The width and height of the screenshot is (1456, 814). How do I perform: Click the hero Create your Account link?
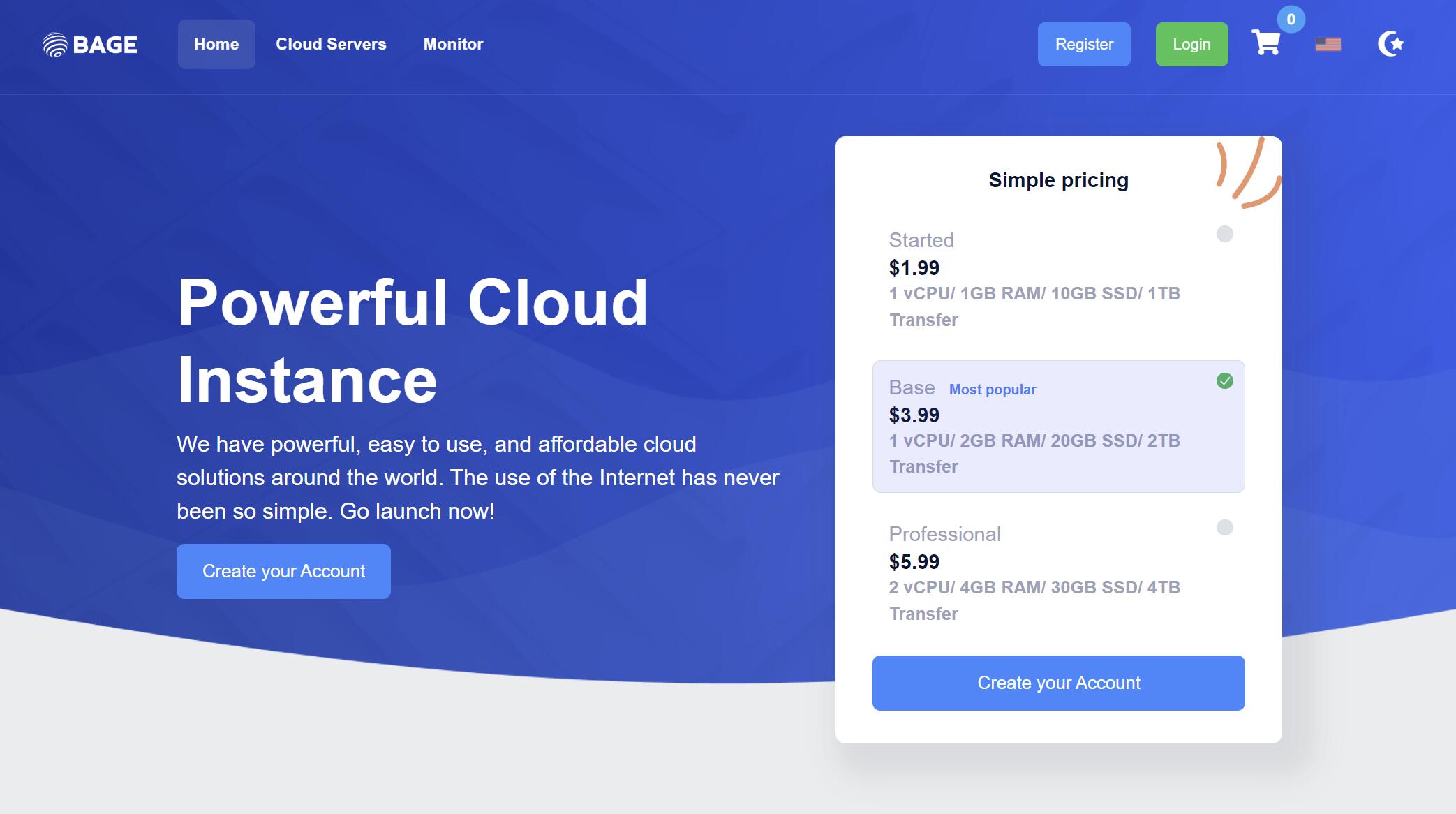283,571
